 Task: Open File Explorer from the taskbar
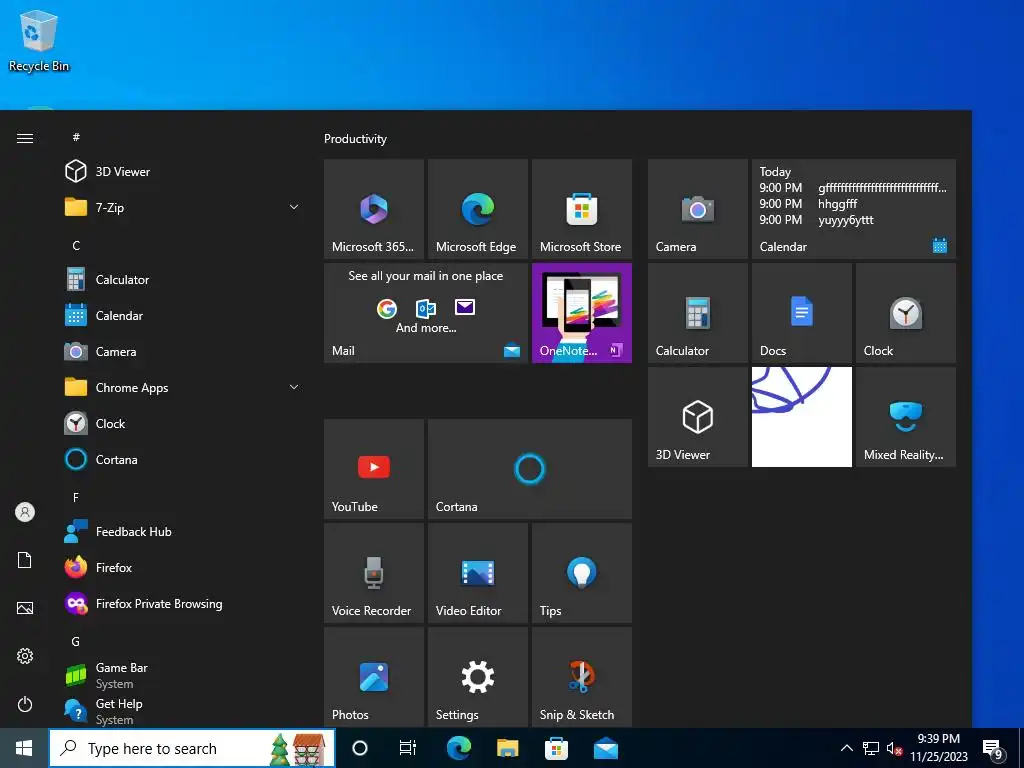[507, 748]
